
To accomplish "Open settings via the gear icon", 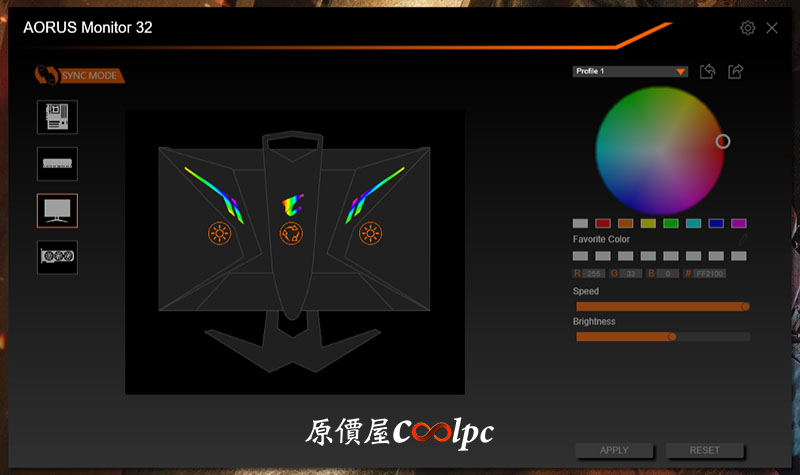I will (x=747, y=28).
